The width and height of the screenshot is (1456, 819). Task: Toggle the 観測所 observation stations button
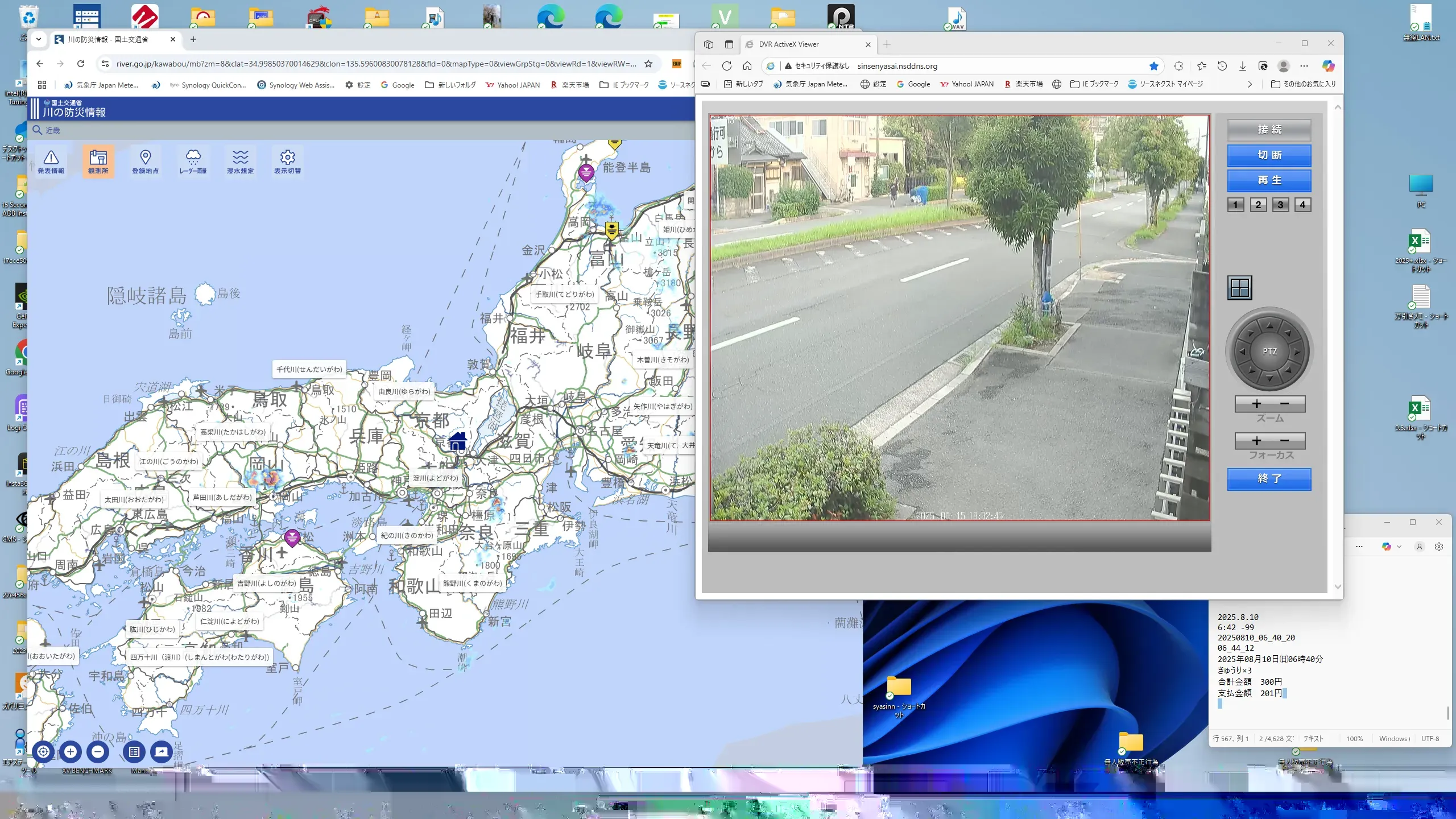coord(98,161)
